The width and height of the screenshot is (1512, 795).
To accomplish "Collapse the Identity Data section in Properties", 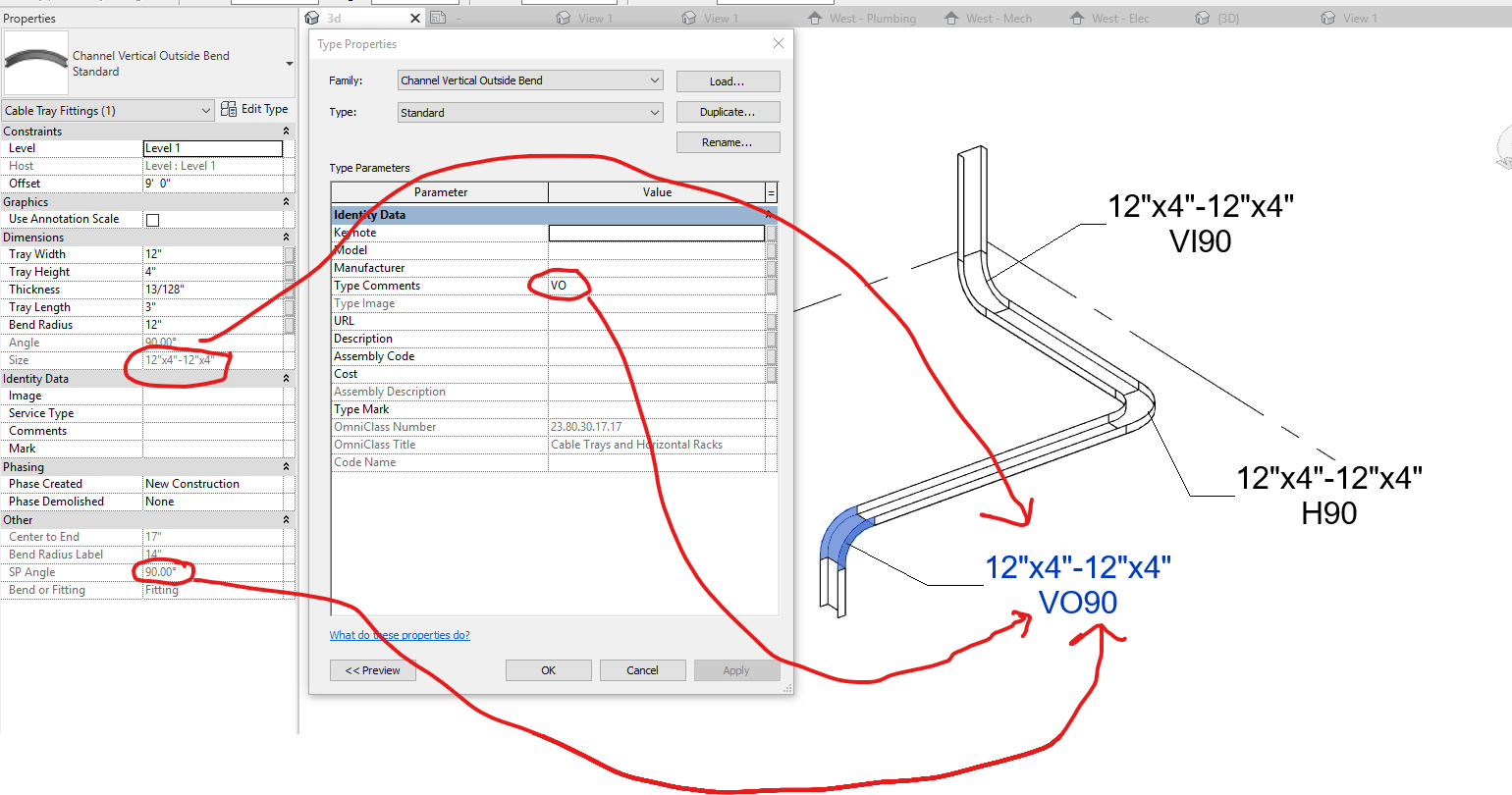I will (x=288, y=378).
